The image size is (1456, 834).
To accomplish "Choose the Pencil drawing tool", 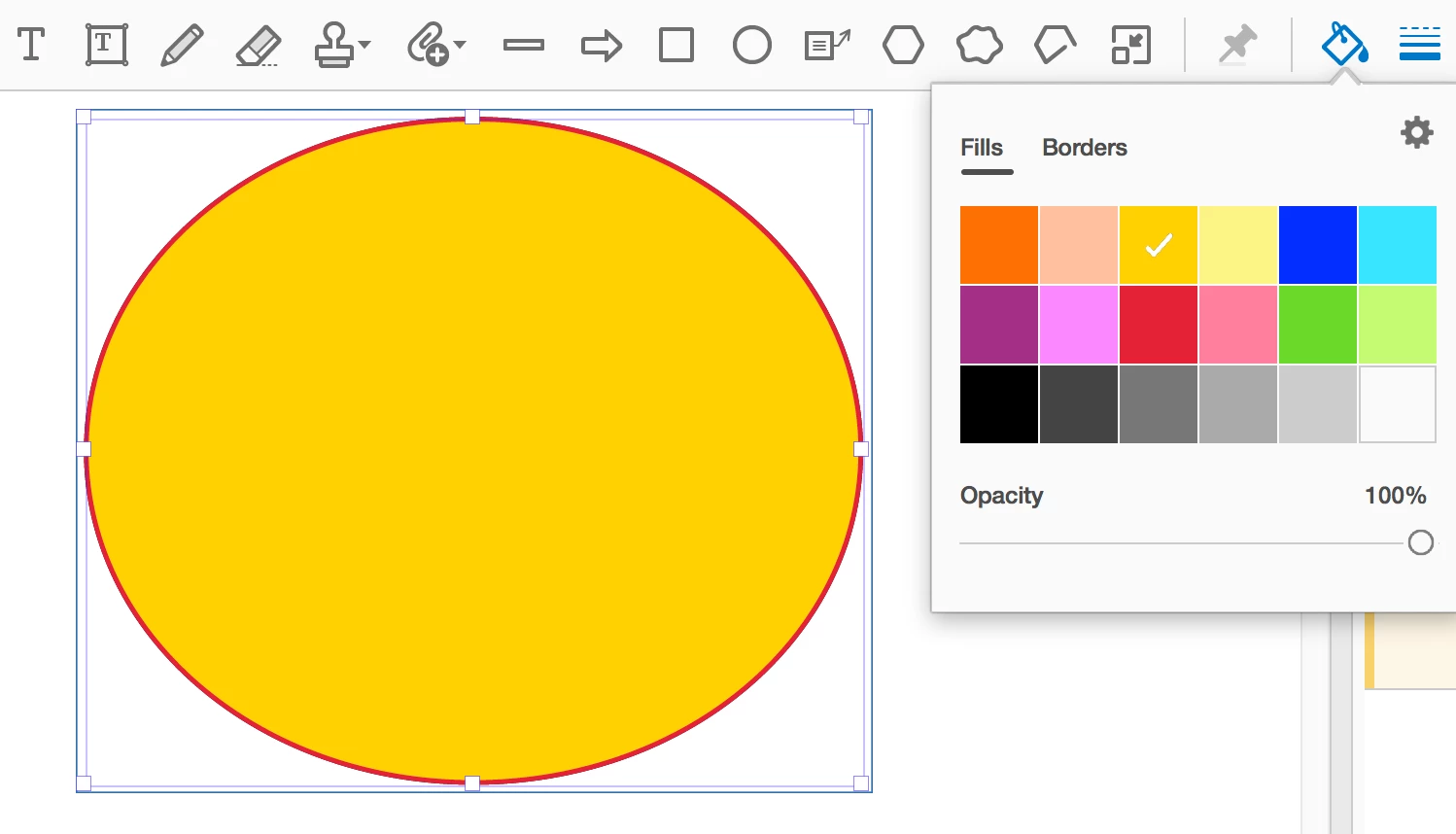I will [182, 45].
